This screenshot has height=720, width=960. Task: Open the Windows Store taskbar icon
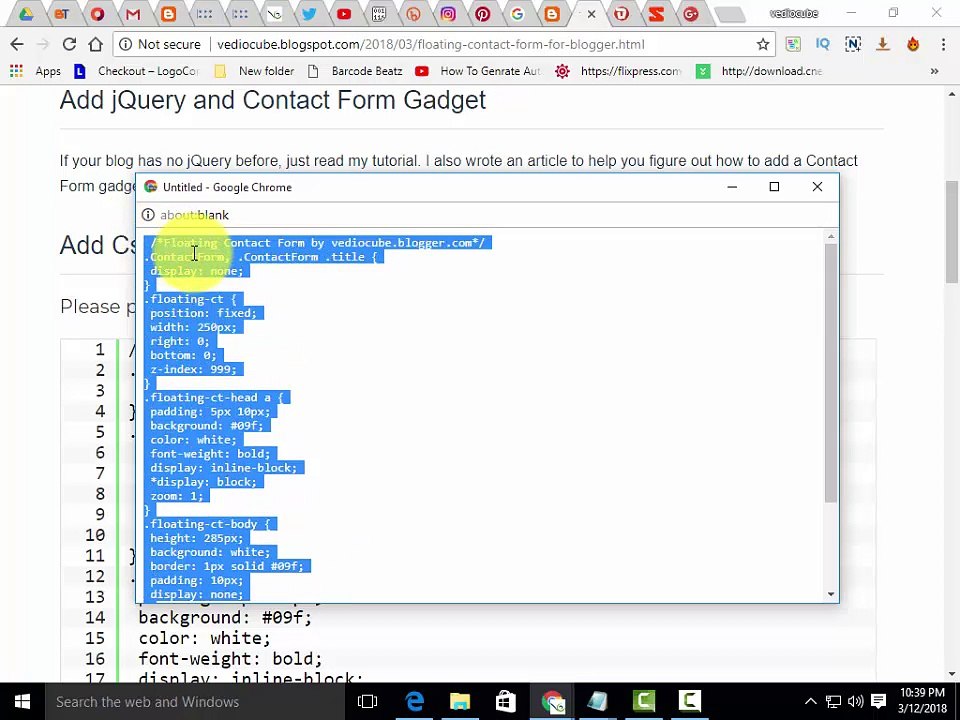(506, 702)
